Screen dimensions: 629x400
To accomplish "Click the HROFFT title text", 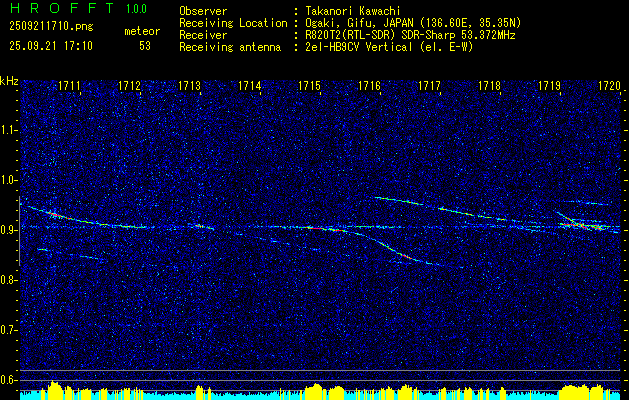I will [x=62, y=8].
